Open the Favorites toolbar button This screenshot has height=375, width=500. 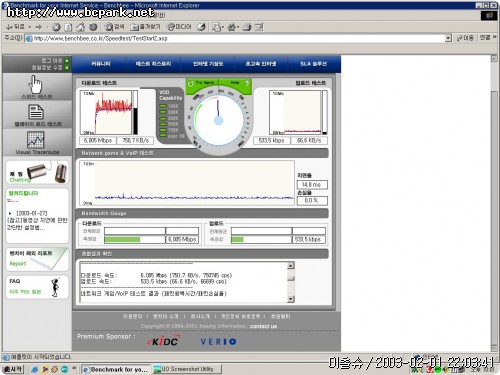point(145,27)
